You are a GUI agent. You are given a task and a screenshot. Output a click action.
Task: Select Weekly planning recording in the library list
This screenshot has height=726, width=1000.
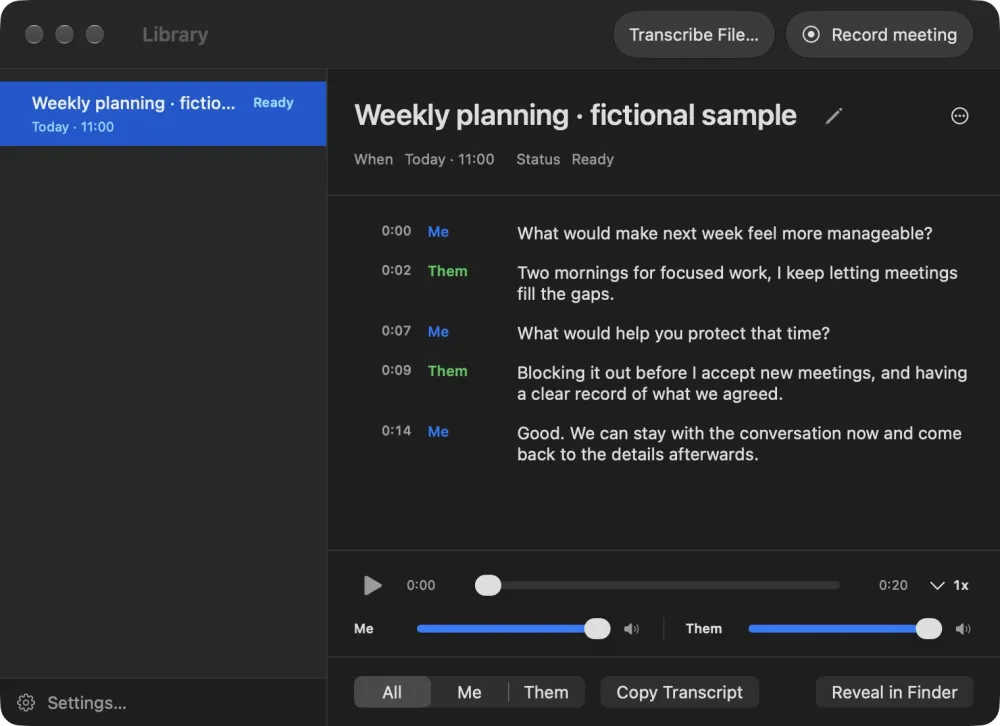(x=163, y=114)
